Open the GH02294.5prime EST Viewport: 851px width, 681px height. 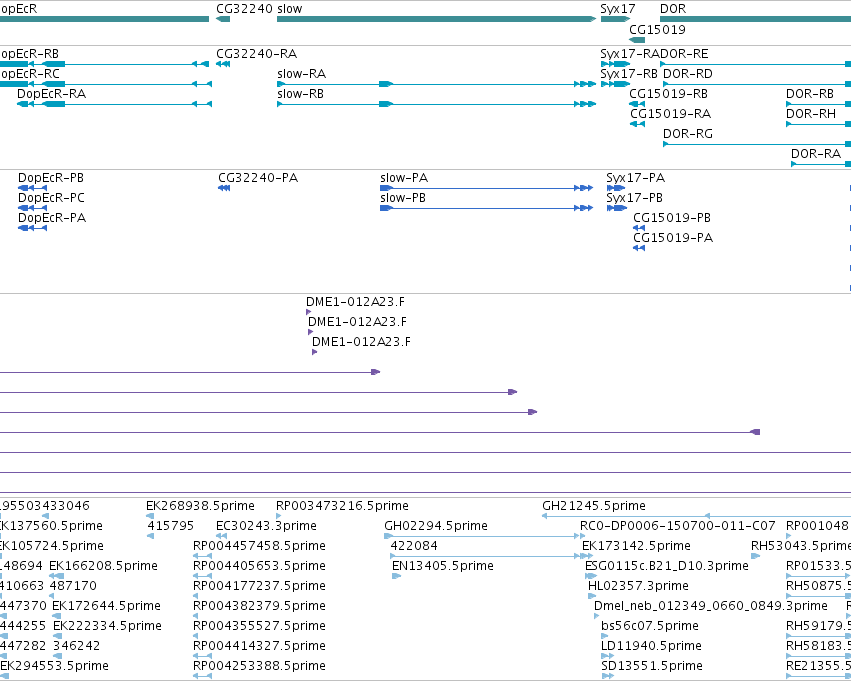point(436,526)
